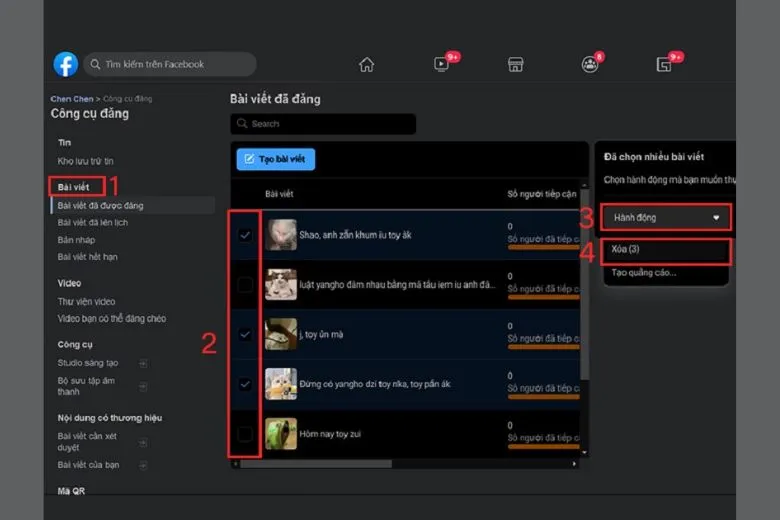780x520 pixels.
Task: Open thumbnail of post 'j, toy ủn mà'
Action: click(x=281, y=334)
